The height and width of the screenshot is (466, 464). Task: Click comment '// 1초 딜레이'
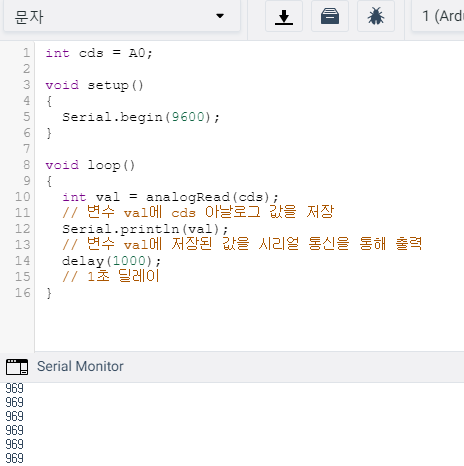click(111, 276)
